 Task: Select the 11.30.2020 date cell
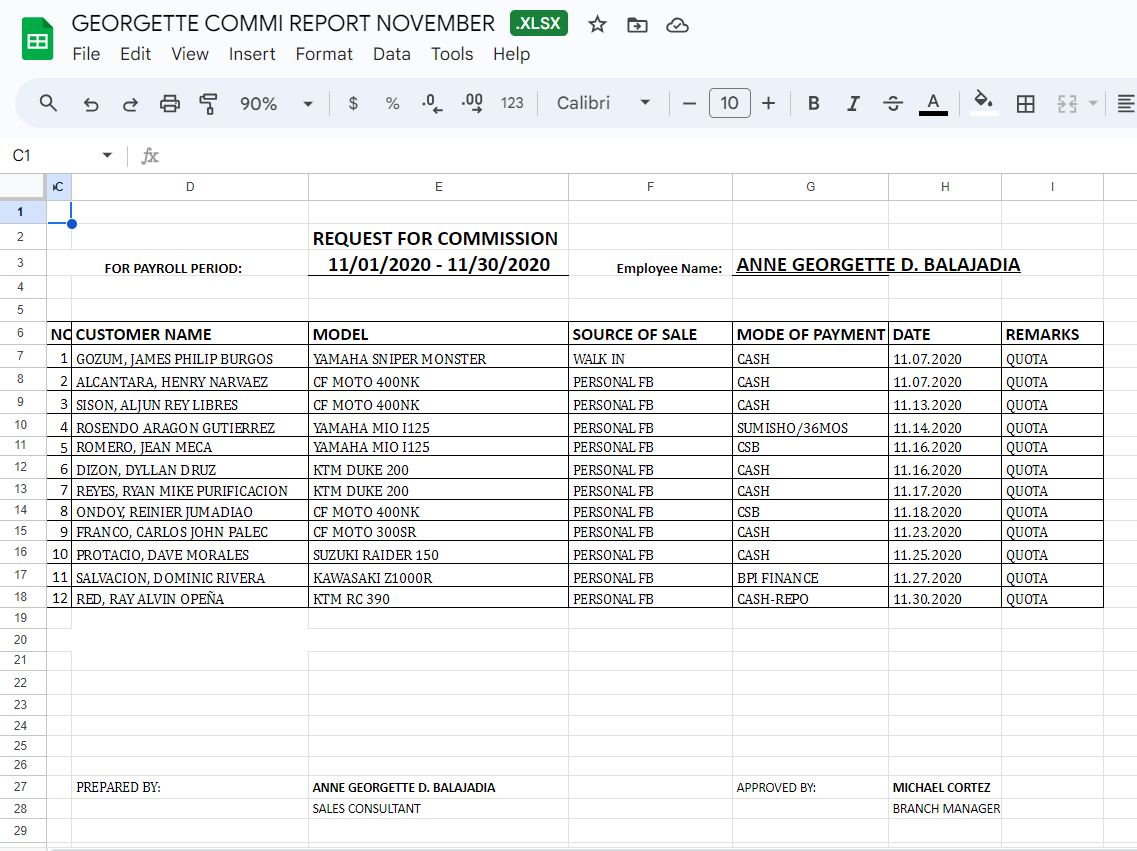945,598
